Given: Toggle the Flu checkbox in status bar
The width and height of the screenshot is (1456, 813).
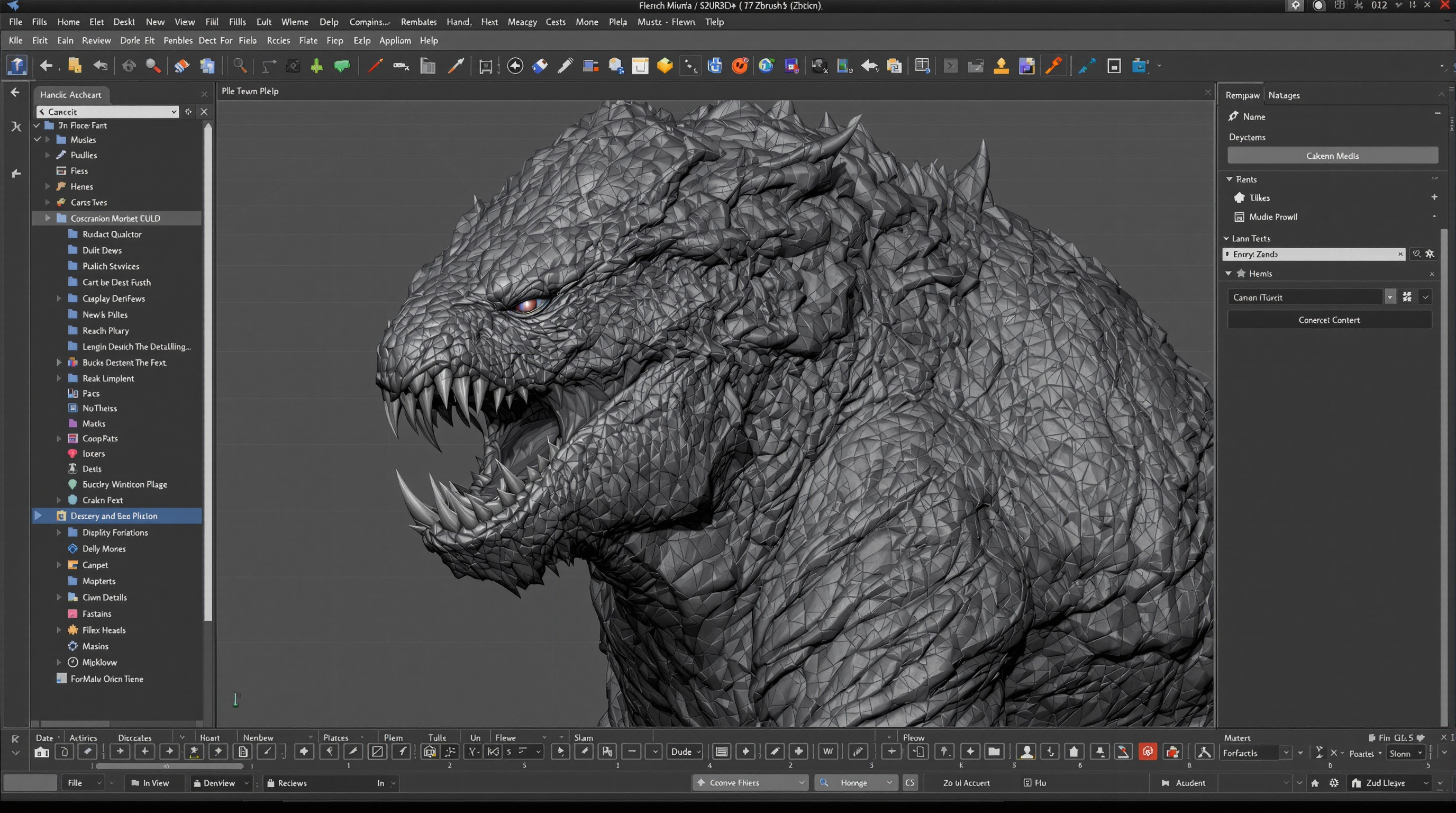Looking at the screenshot, I should 1027,783.
